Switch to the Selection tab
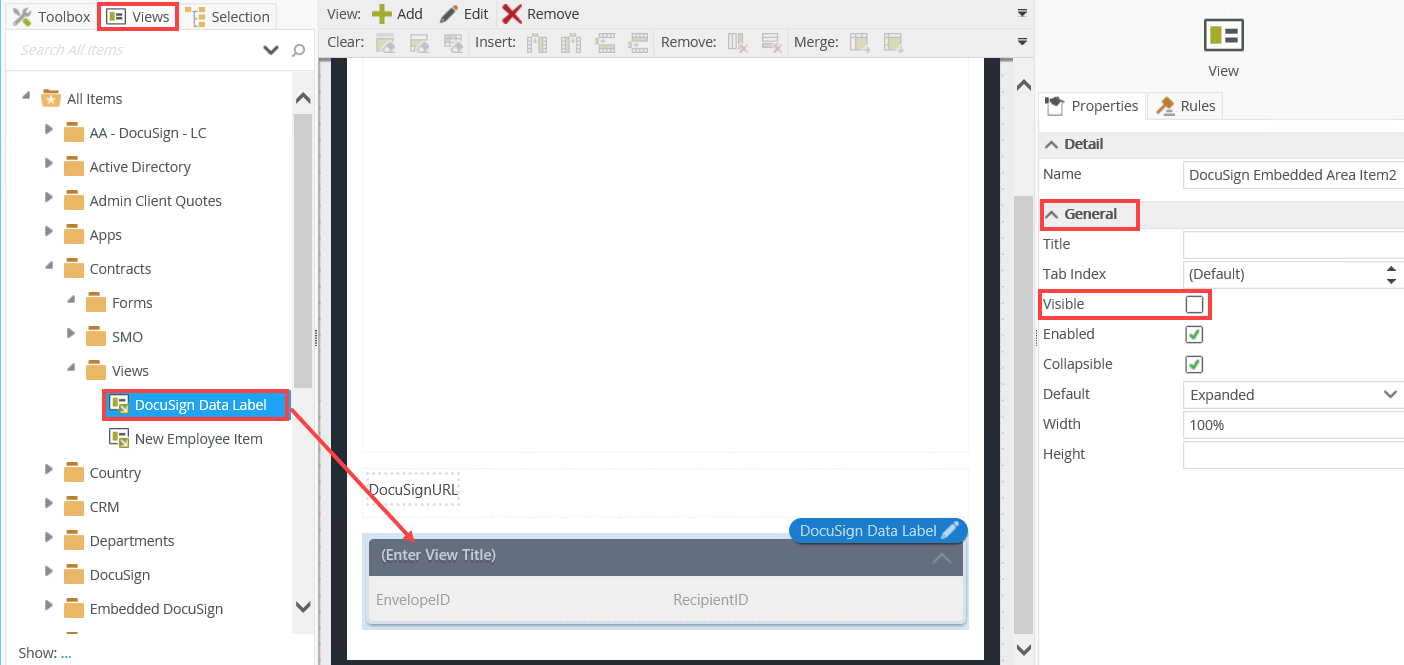1404x665 pixels. tap(229, 16)
